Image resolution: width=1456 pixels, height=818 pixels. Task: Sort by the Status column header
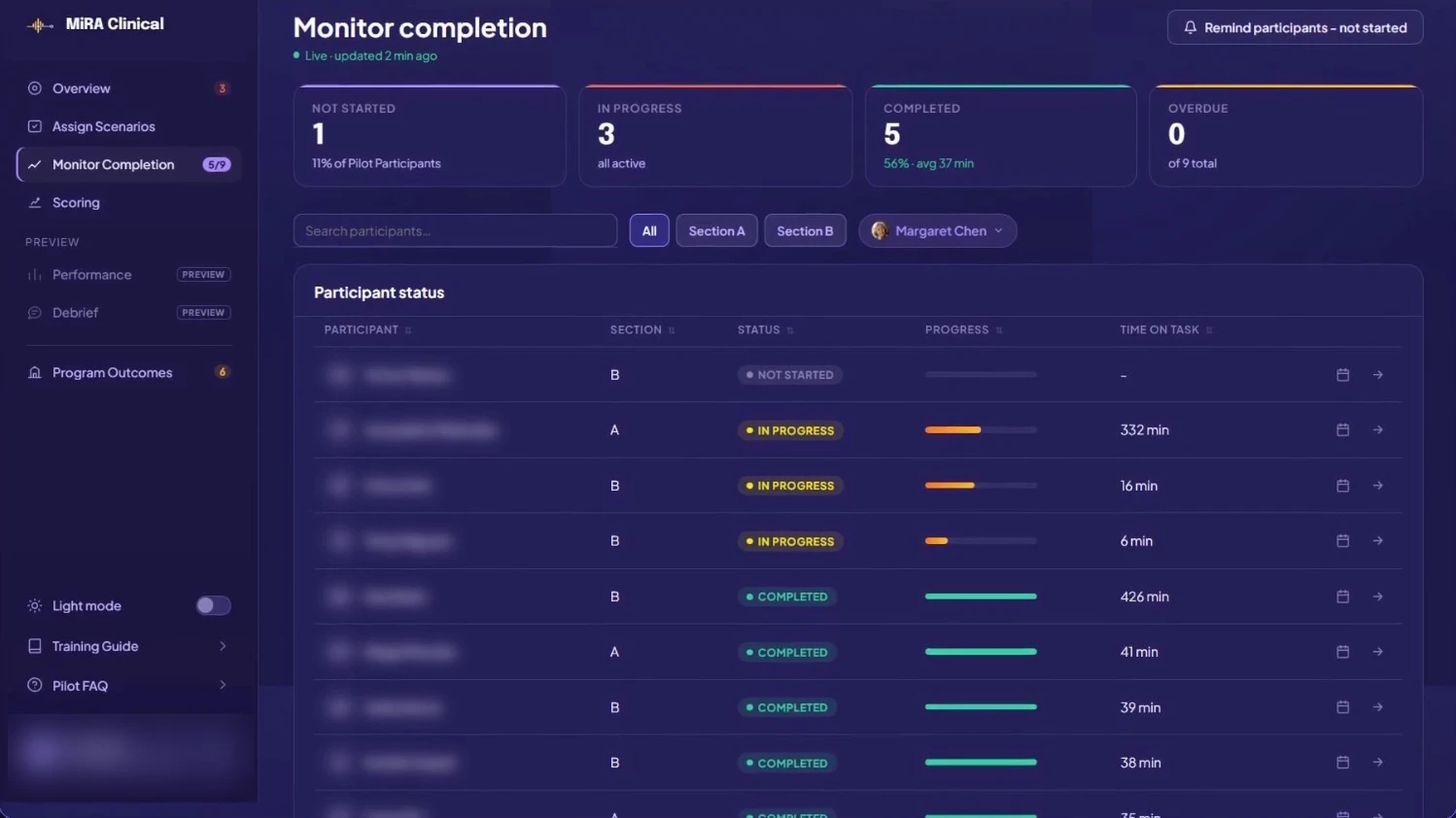point(765,329)
